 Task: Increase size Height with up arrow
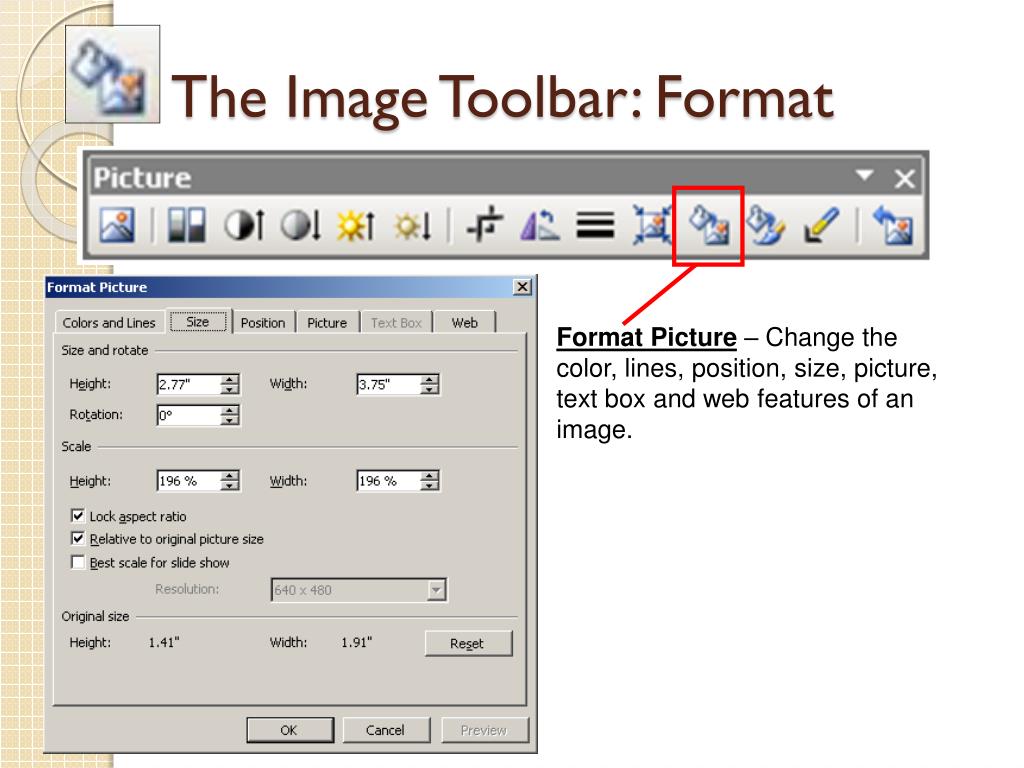pyautogui.click(x=230, y=379)
